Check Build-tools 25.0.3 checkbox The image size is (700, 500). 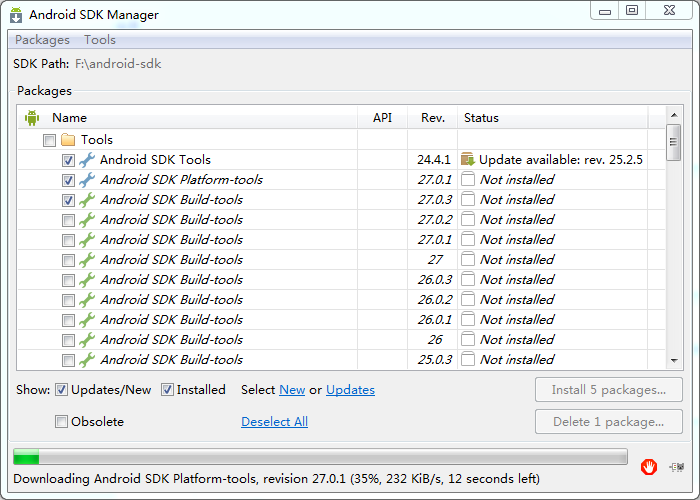coord(68,360)
